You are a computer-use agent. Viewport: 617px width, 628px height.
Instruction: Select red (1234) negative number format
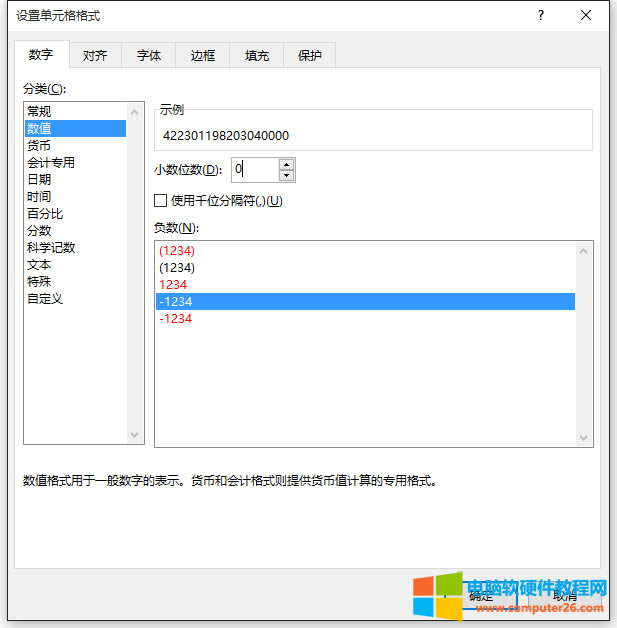coord(177,251)
